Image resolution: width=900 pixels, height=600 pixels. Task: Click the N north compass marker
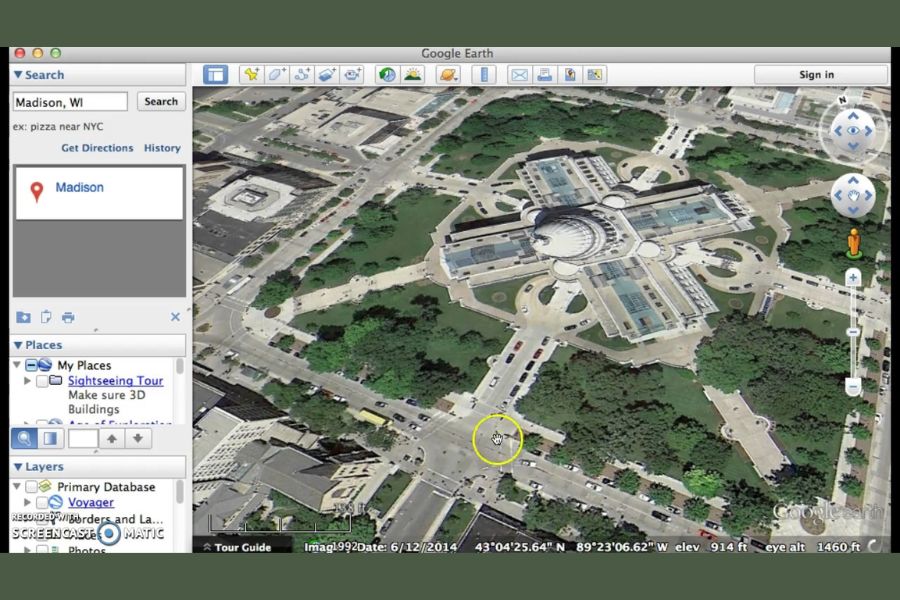point(842,100)
